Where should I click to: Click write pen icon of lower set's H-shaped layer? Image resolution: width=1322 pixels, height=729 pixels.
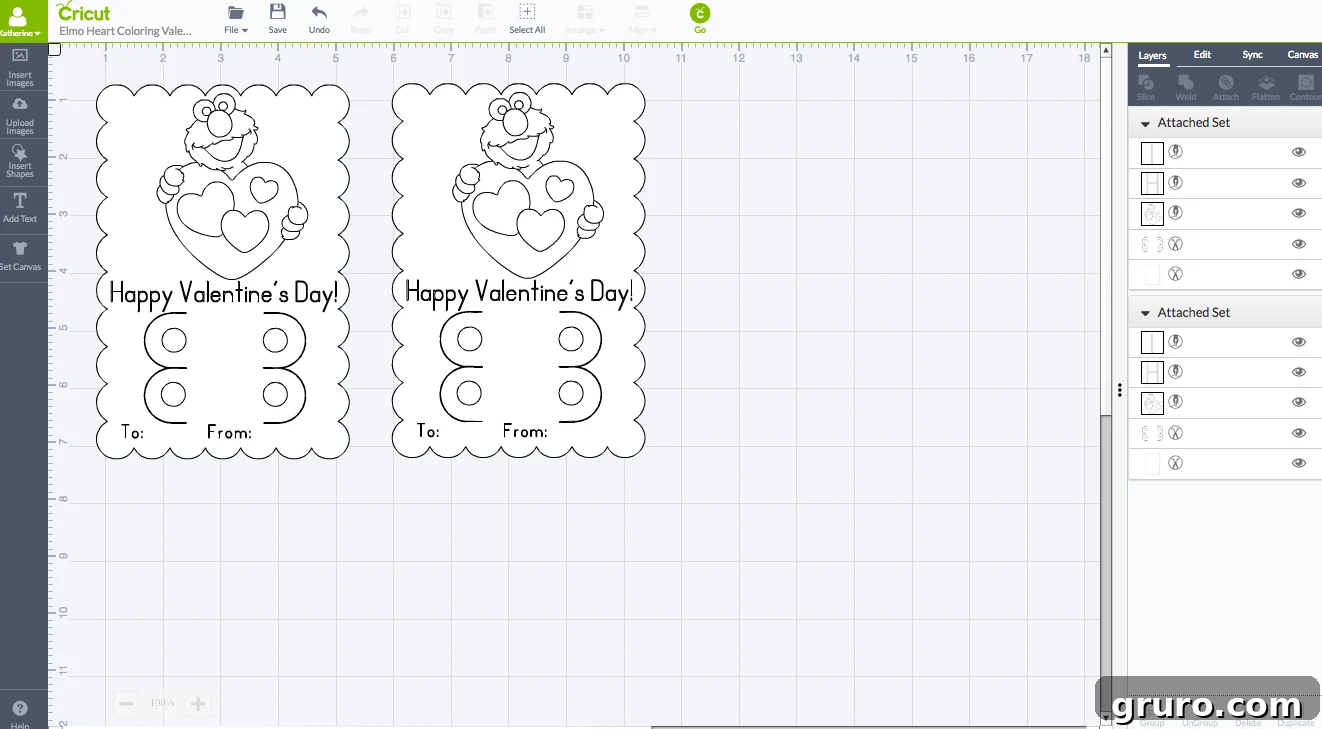(x=1176, y=372)
